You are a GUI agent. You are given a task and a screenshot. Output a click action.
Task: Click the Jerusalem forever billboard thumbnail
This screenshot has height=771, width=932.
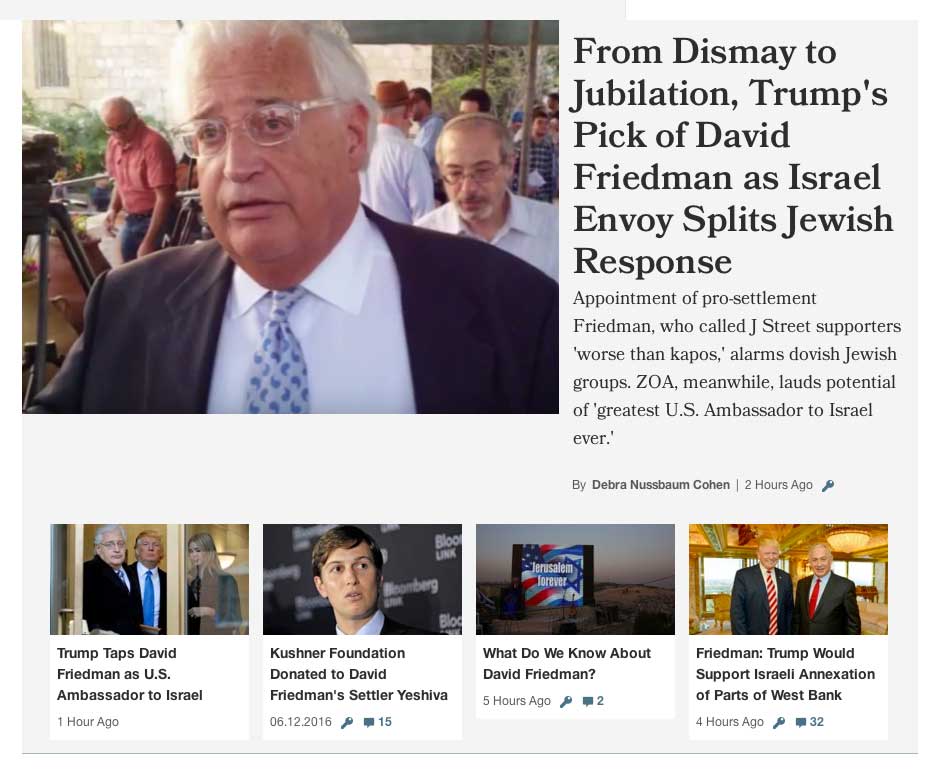[x=575, y=580]
